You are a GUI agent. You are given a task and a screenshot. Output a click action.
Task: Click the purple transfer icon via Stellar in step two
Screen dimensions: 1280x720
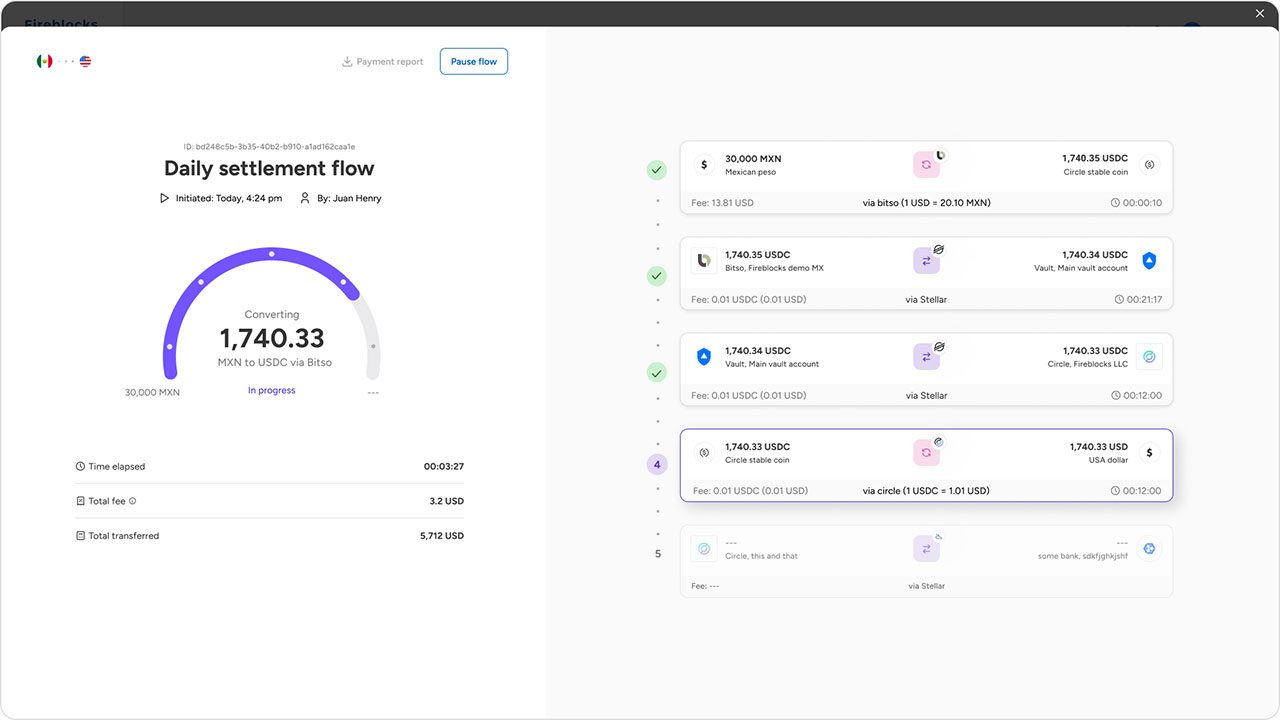pos(926,261)
